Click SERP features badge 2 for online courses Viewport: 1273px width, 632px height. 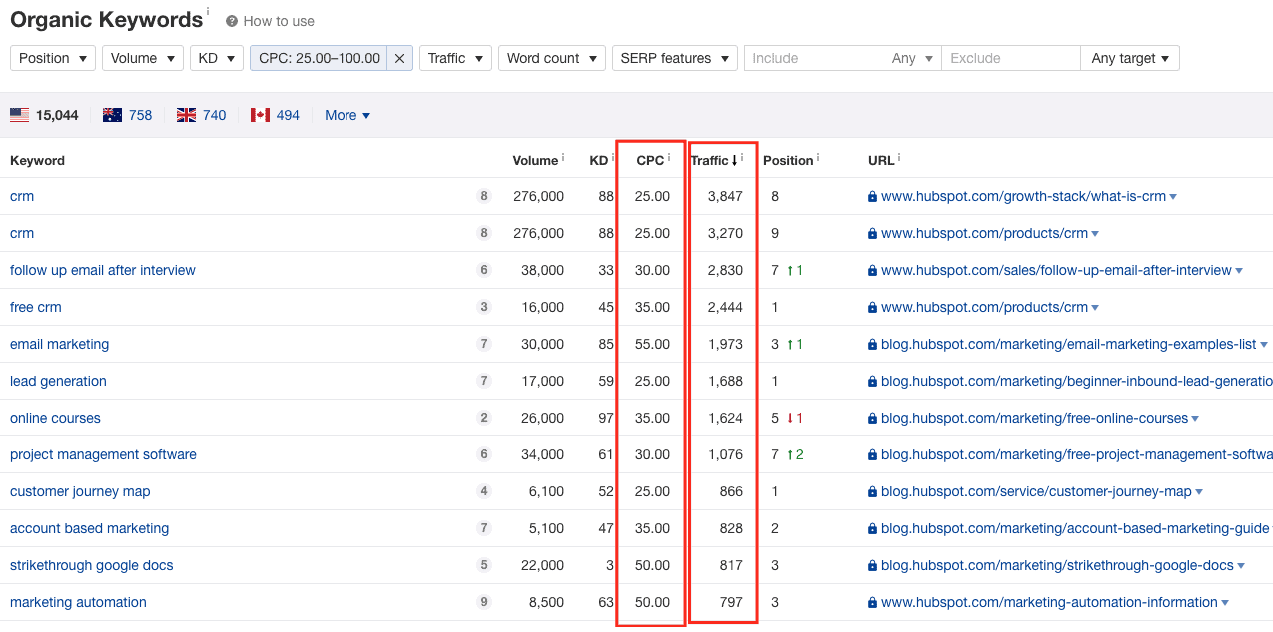484,418
